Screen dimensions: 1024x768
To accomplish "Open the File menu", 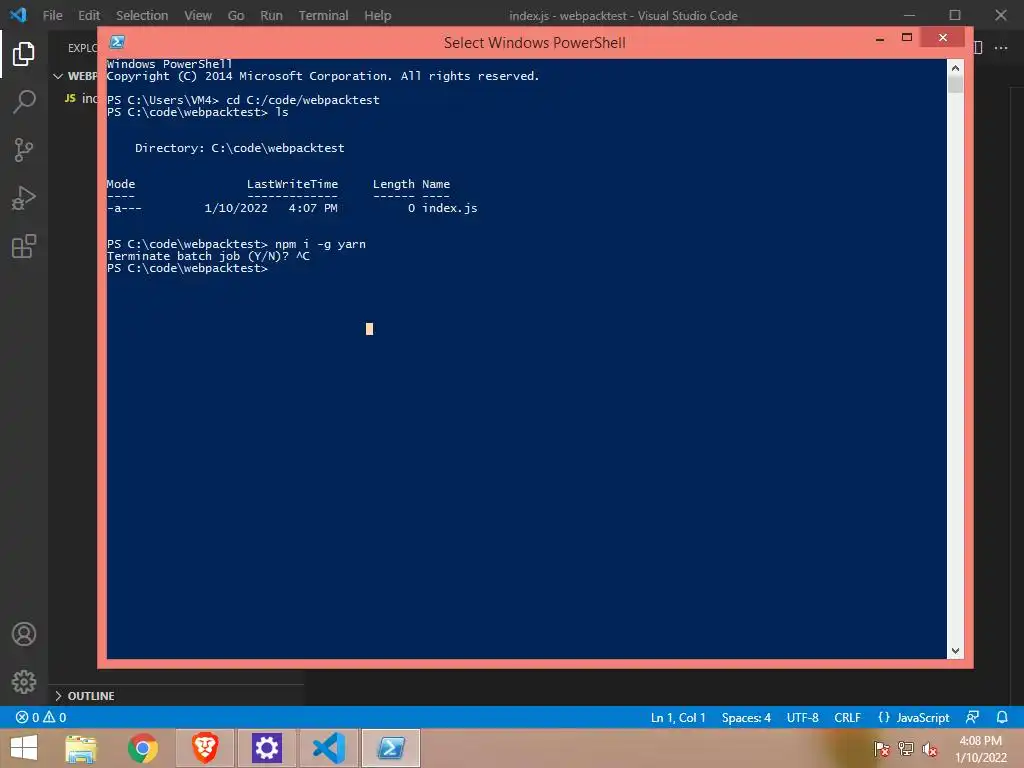I will click(52, 15).
